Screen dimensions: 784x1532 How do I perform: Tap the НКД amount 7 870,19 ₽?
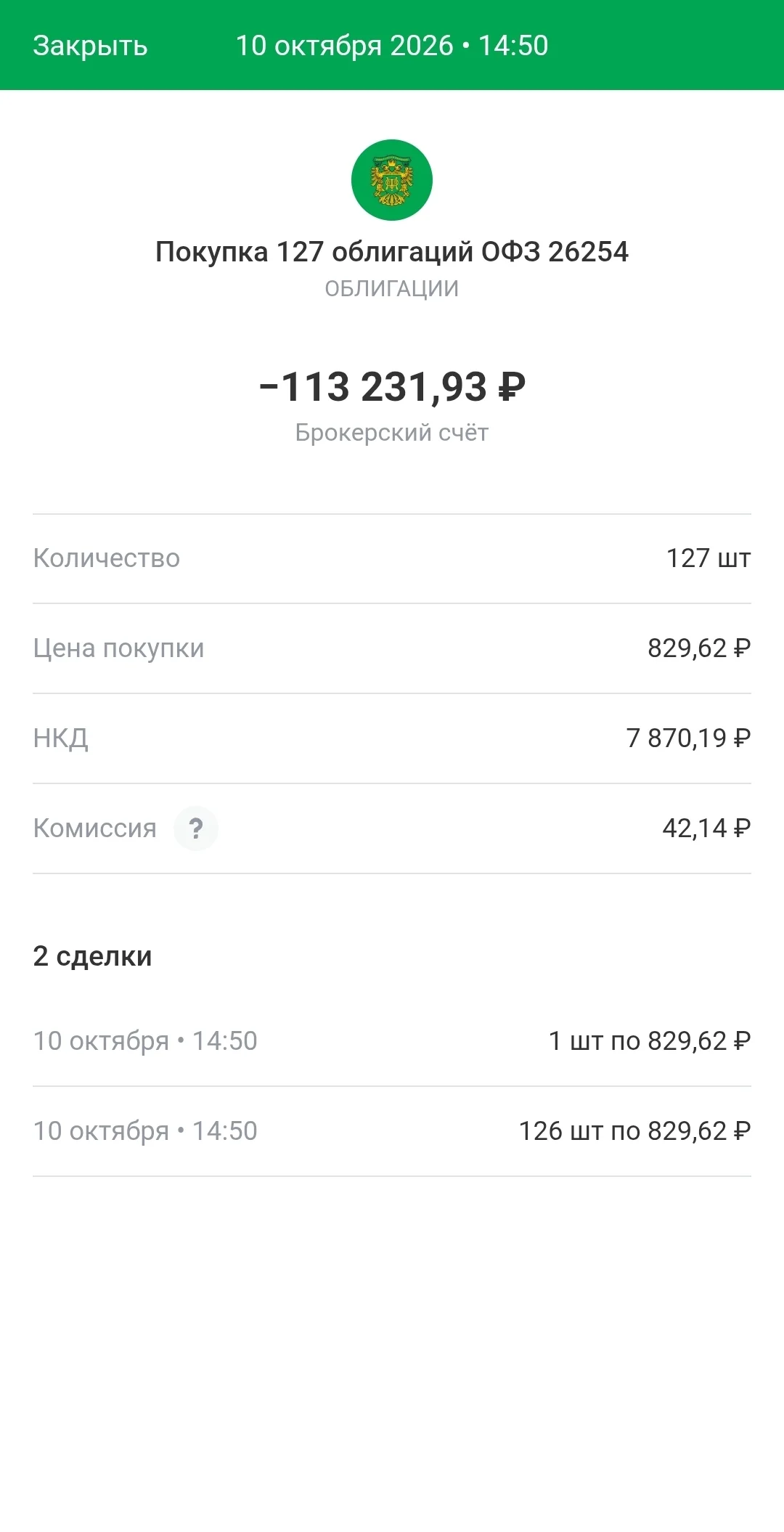click(x=689, y=738)
